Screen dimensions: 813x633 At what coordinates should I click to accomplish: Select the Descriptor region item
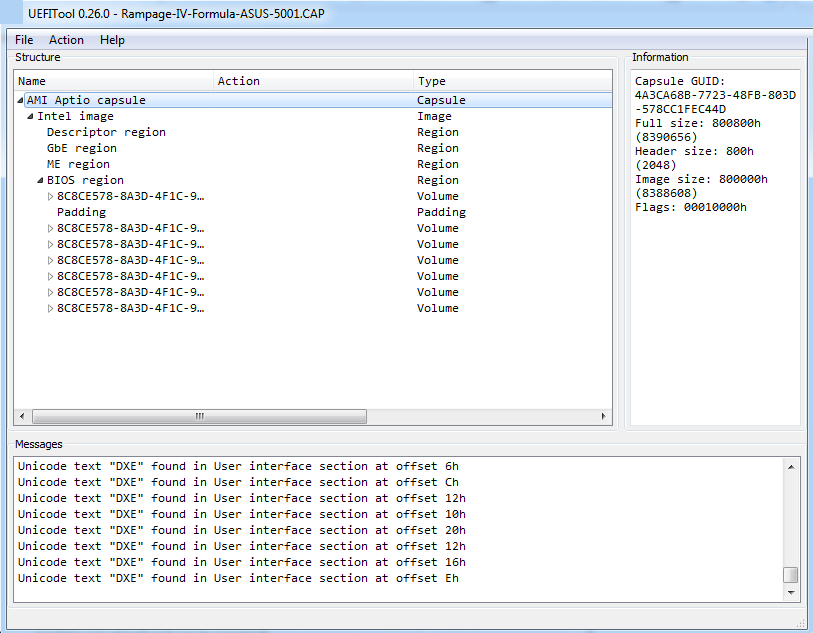[106, 132]
